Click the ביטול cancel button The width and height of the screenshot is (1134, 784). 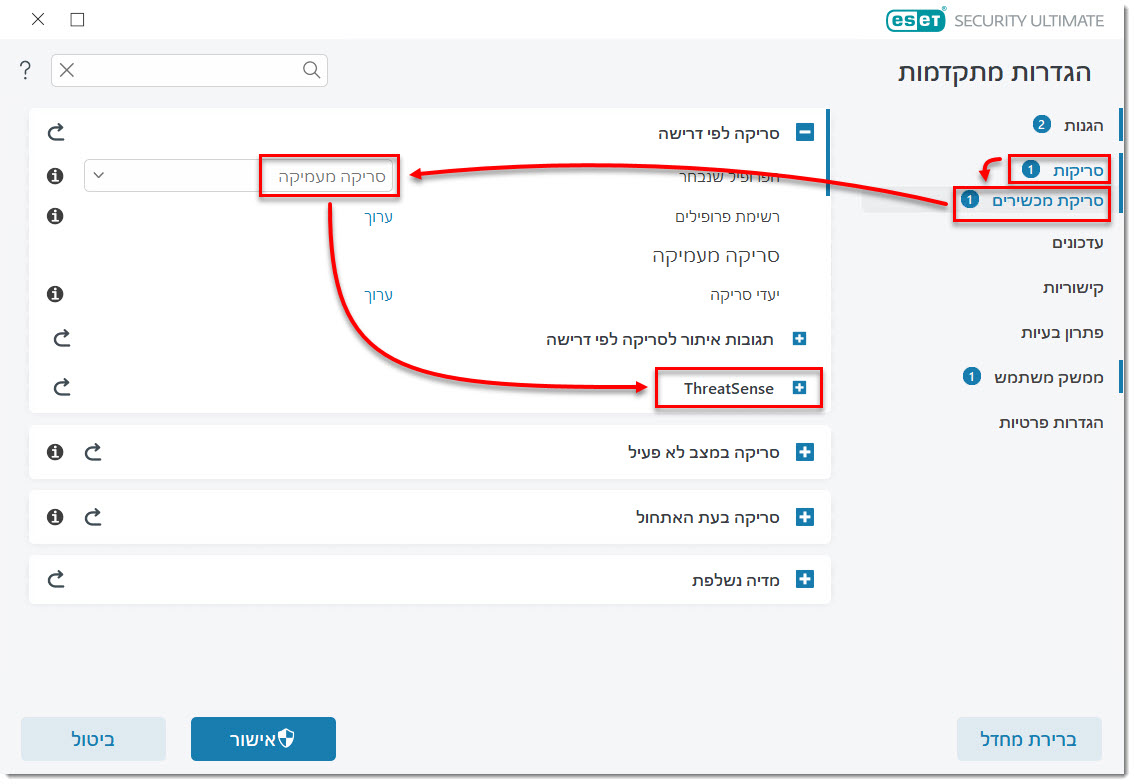(93, 738)
